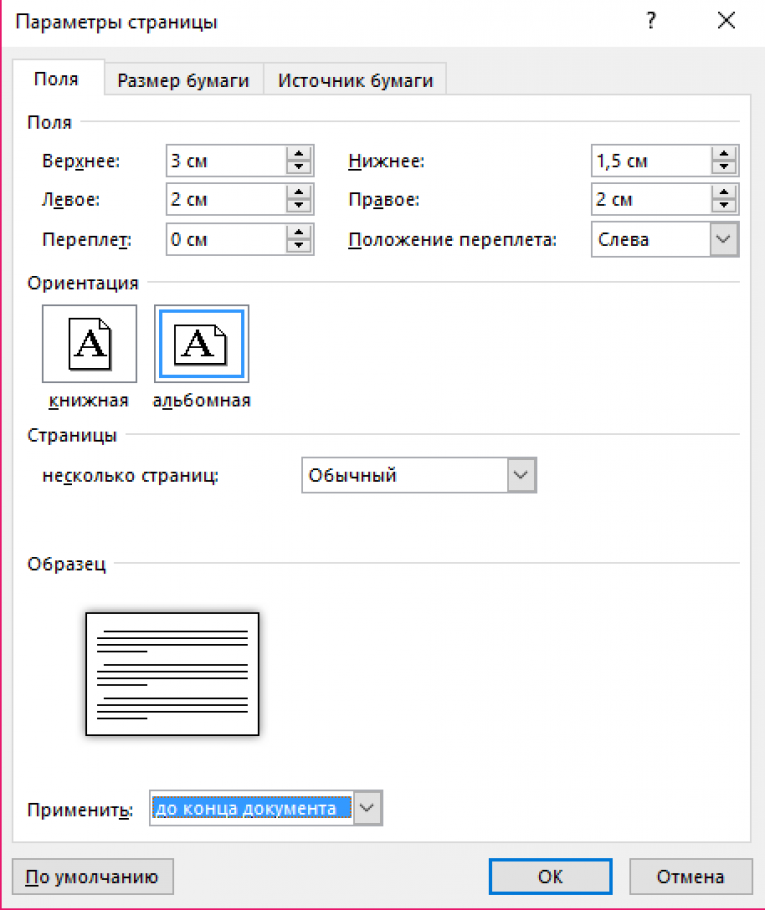Click the Верхнее field showing 3 см

[226, 161]
